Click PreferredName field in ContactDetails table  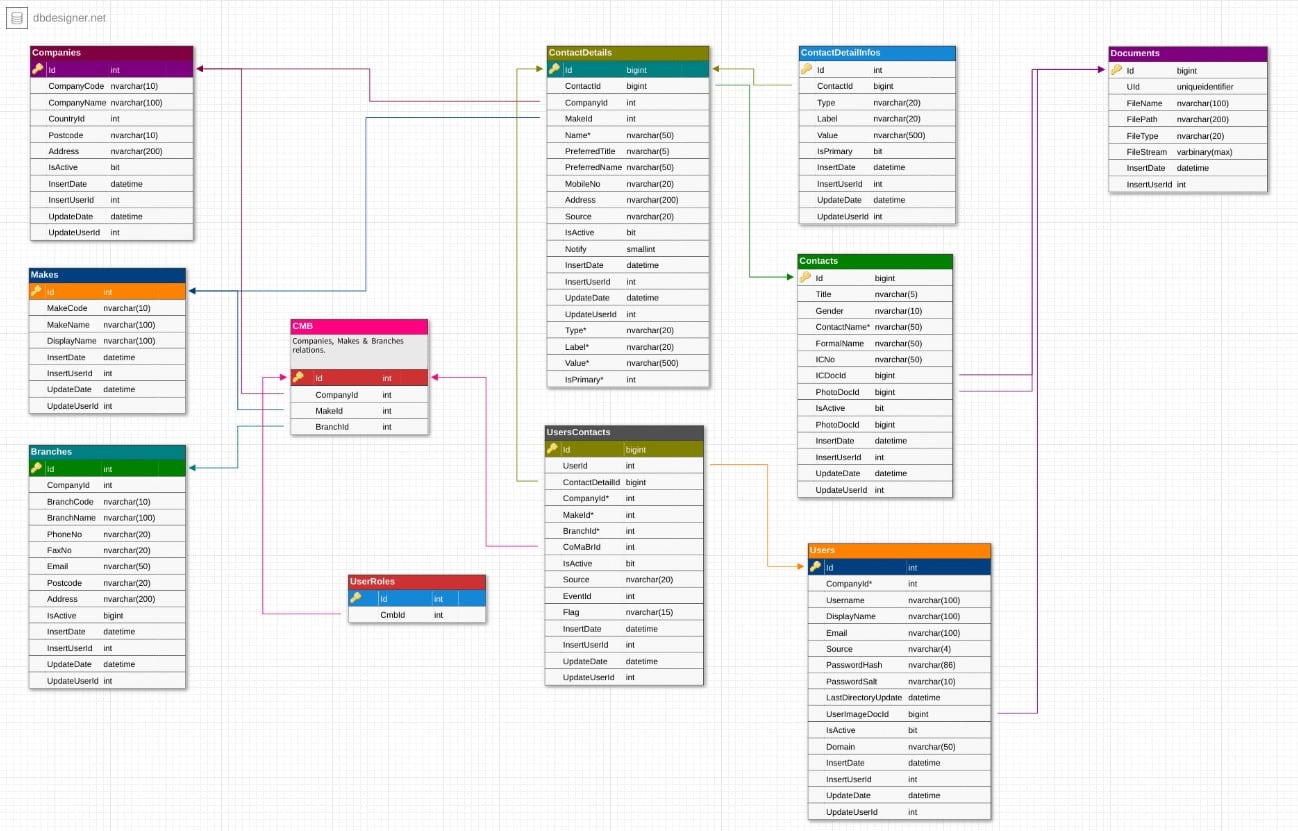[x=627, y=167]
